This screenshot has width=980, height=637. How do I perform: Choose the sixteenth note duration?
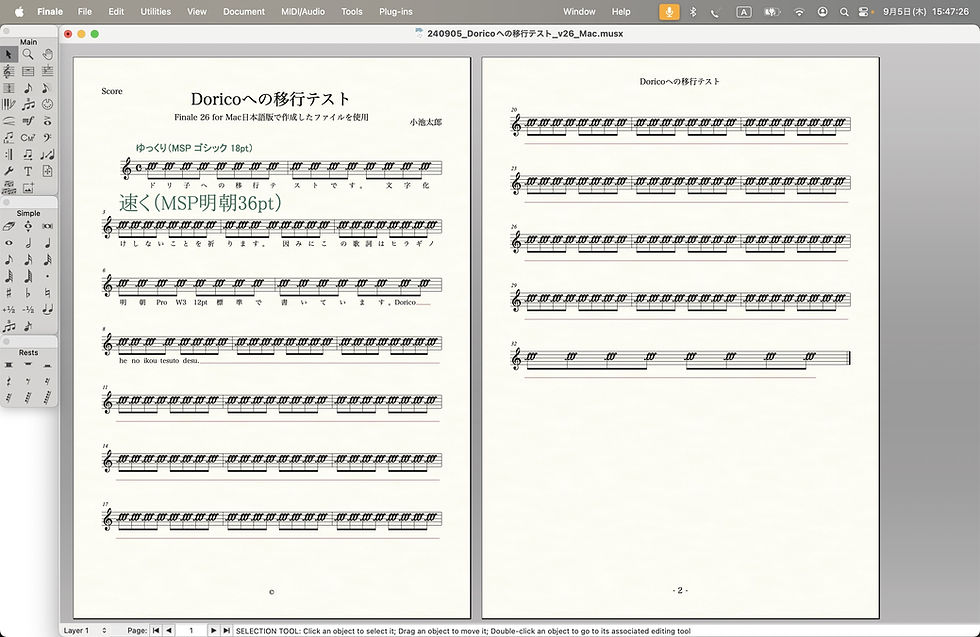(x=28, y=259)
